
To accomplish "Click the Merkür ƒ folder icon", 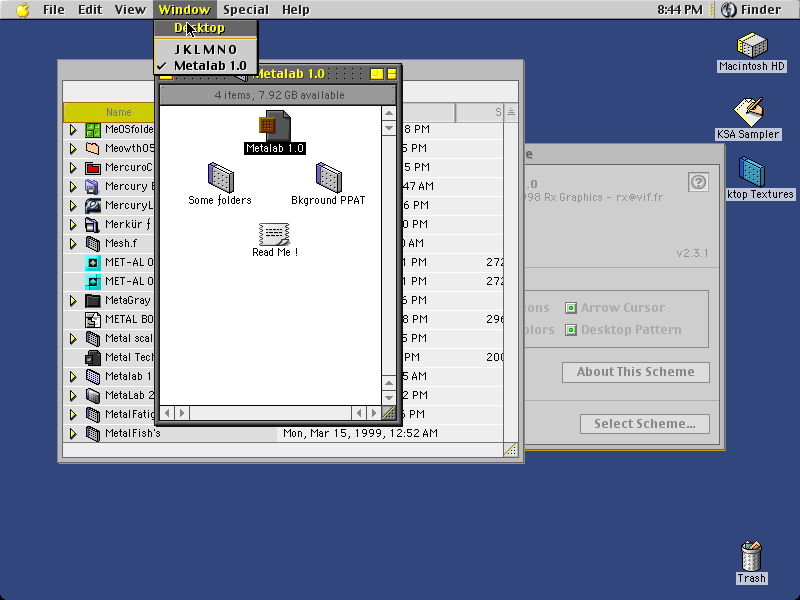I will coord(93,224).
